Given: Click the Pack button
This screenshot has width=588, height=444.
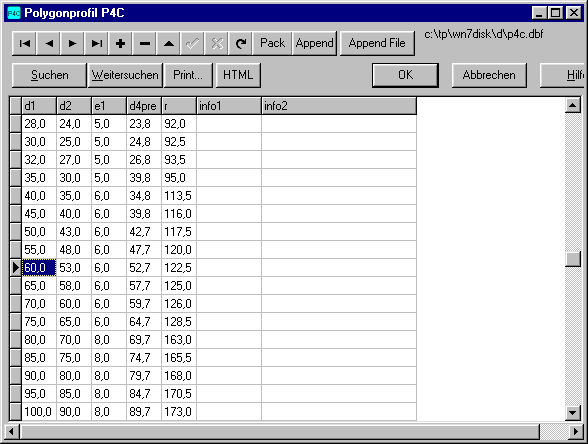Looking at the screenshot, I should coord(273,44).
